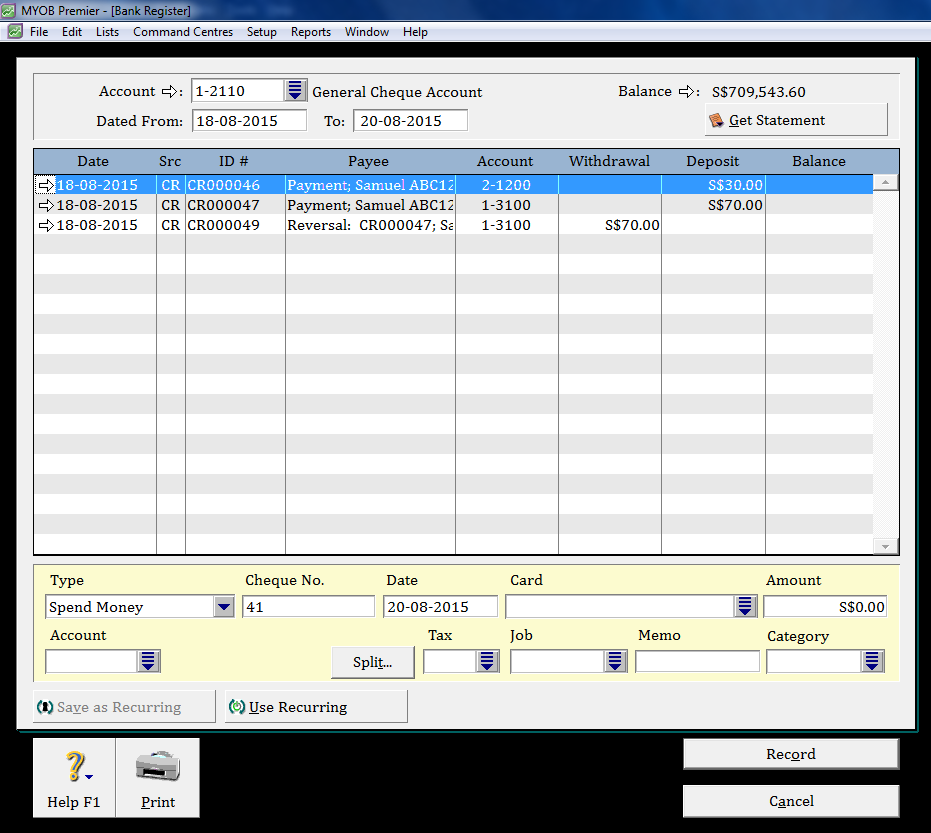Expand the bank Account 1-2110 selector

(295, 91)
